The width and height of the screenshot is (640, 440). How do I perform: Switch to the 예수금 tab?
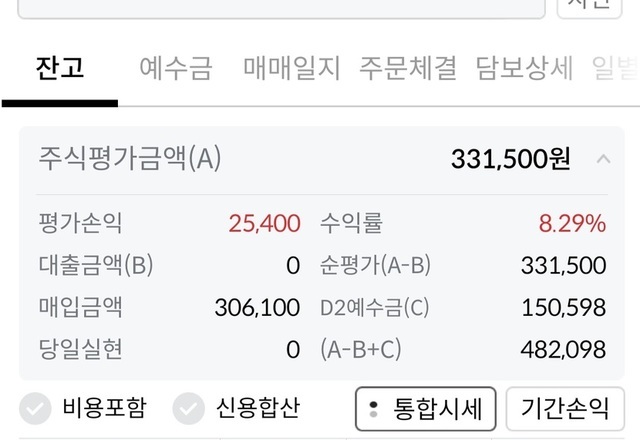(176, 68)
